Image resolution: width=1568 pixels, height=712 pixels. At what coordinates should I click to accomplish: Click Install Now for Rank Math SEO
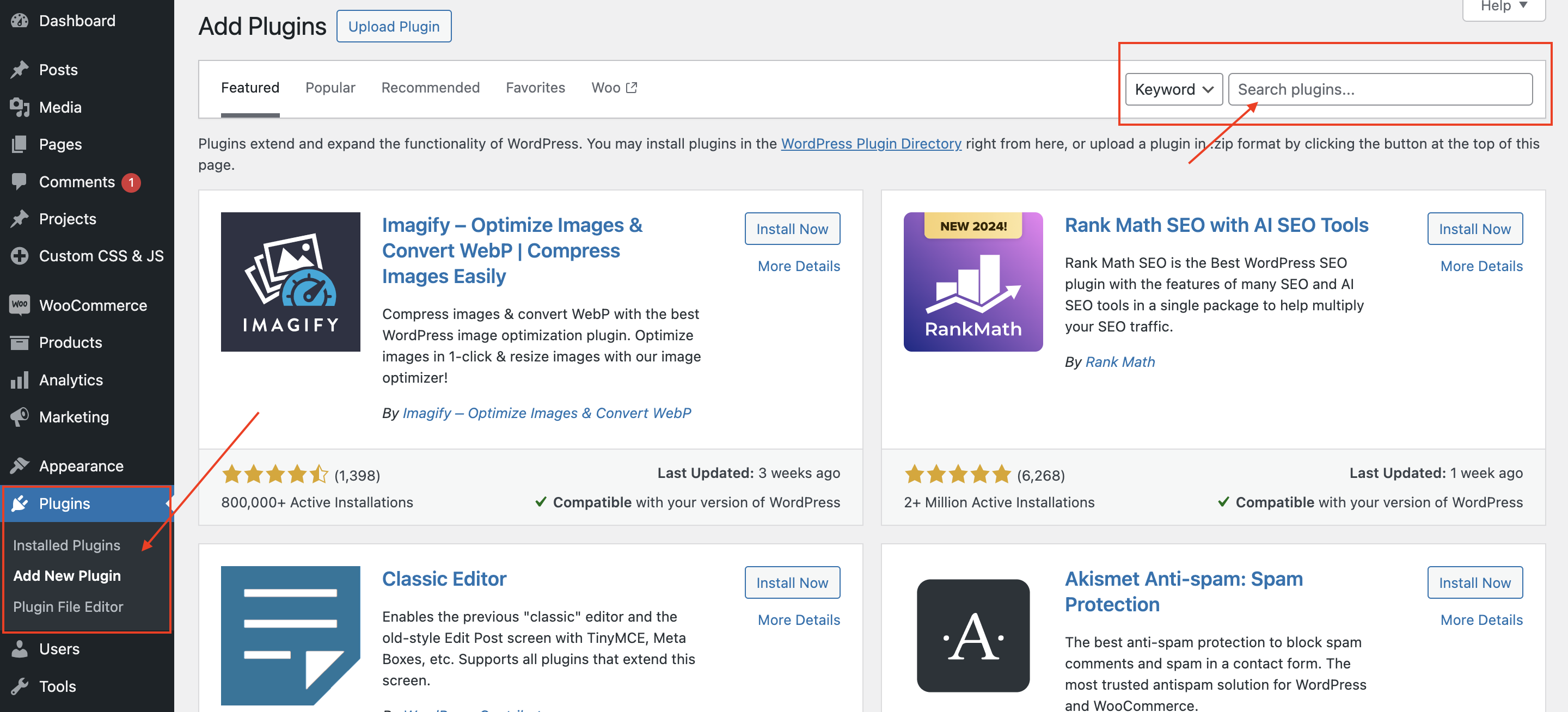[x=1475, y=229]
